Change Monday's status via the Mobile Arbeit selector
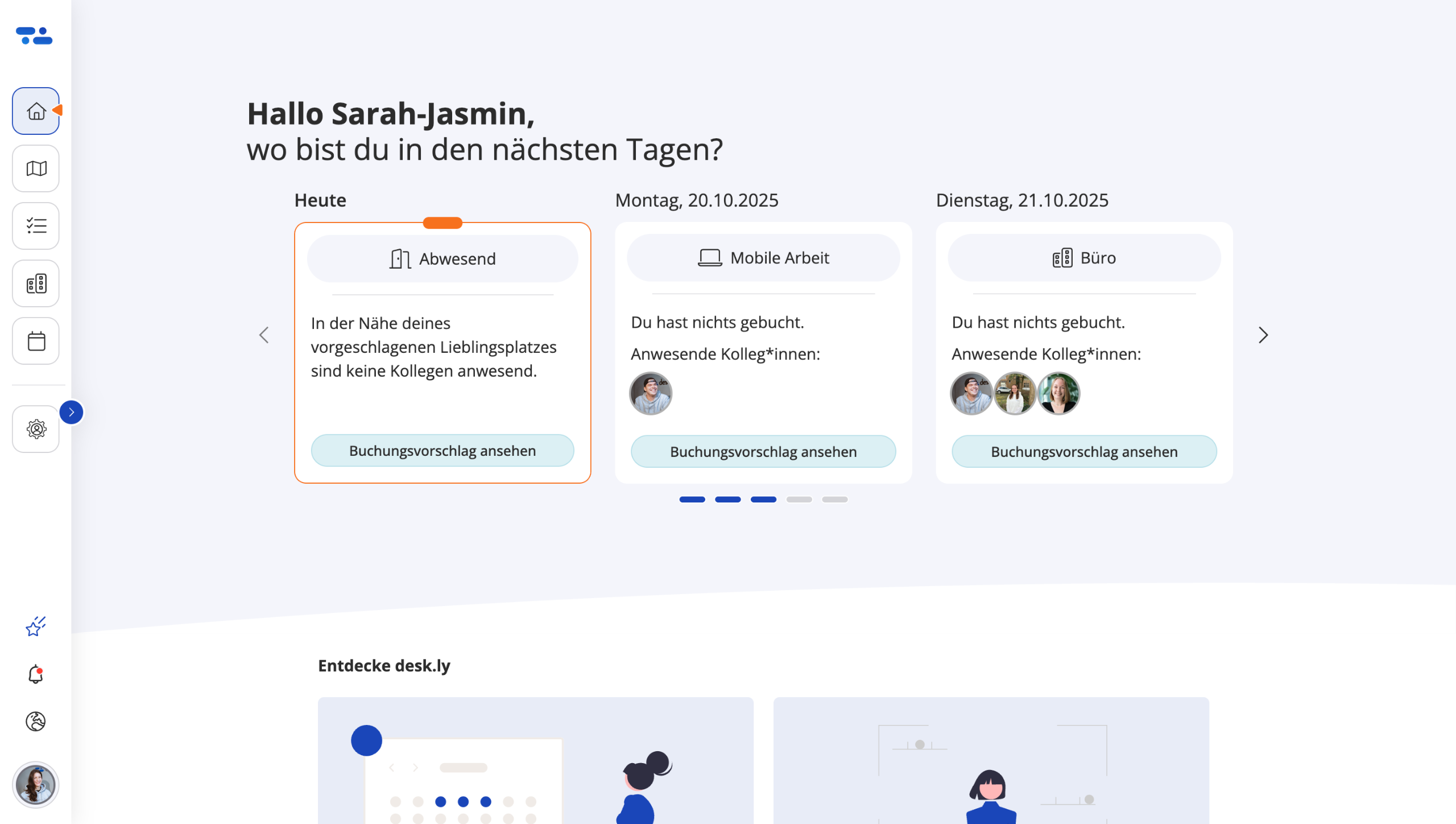The width and height of the screenshot is (1456, 824). click(763, 258)
